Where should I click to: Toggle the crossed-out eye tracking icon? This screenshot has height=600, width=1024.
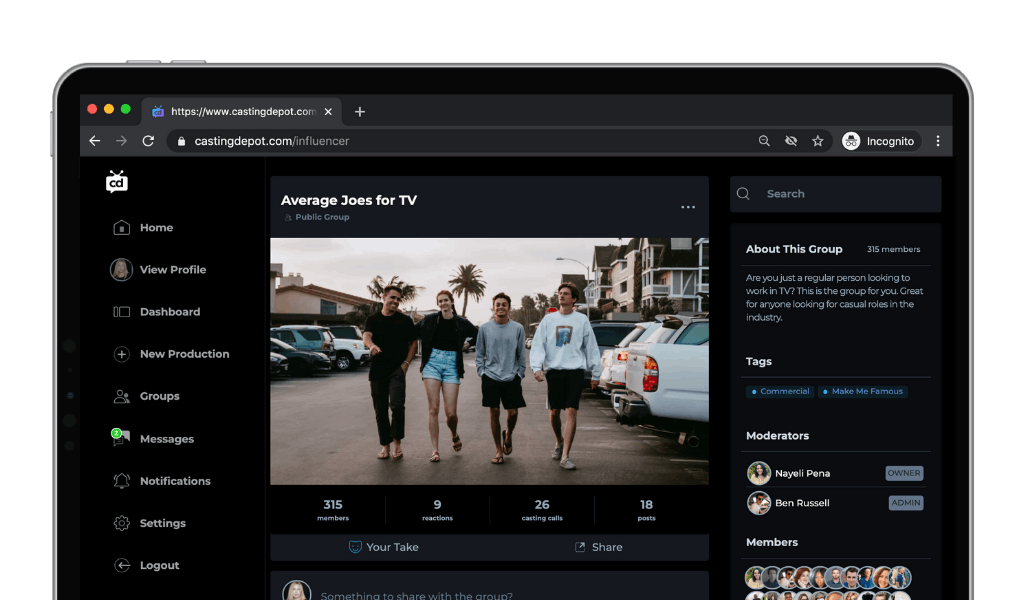pyautogui.click(x=791, y=142)
